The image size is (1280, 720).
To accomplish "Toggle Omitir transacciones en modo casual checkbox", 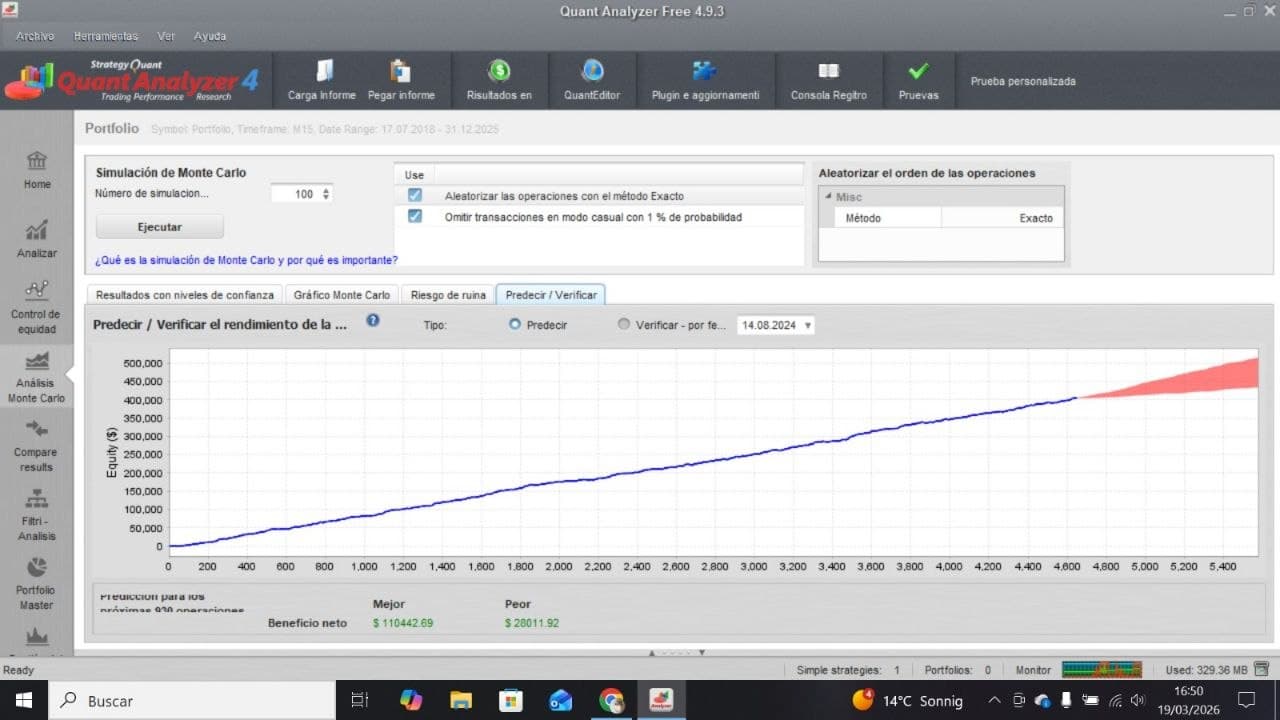I will 415,216.
